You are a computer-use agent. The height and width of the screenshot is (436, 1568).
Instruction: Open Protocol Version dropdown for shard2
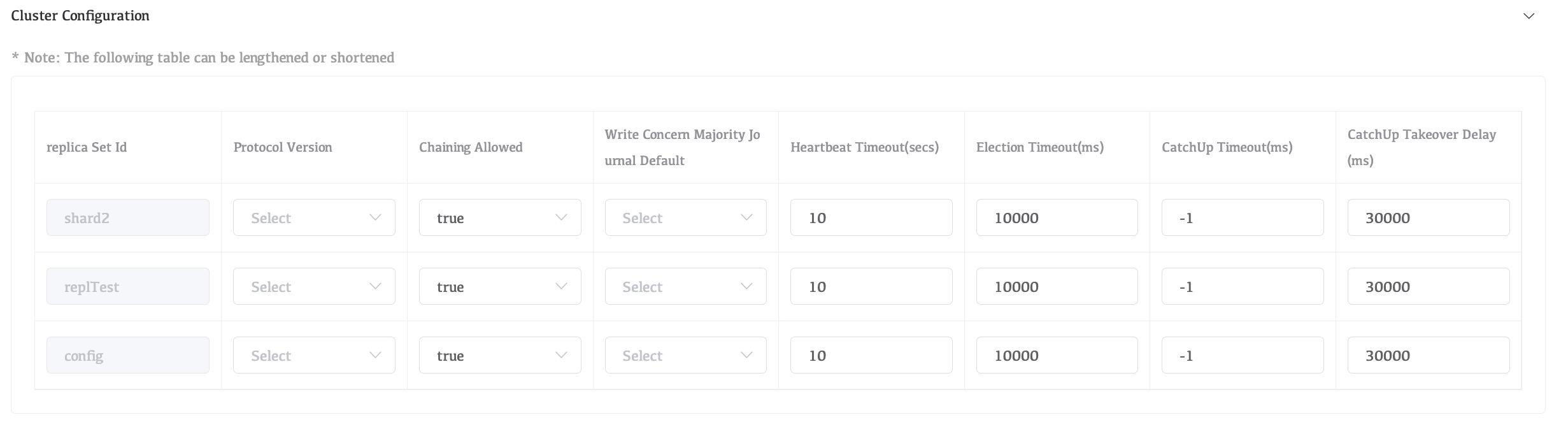(x=314, y=217)
